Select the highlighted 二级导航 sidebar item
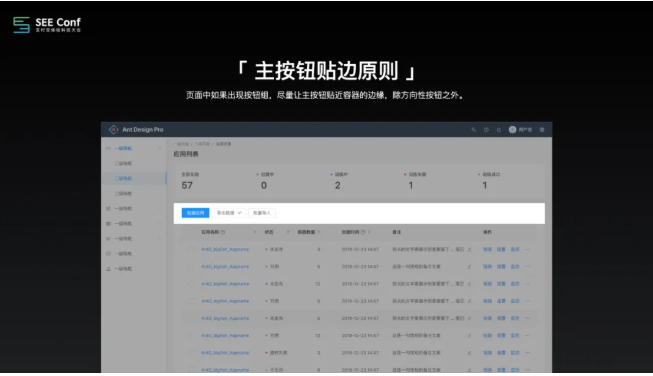Screen dimensions: 653x376 134,178
